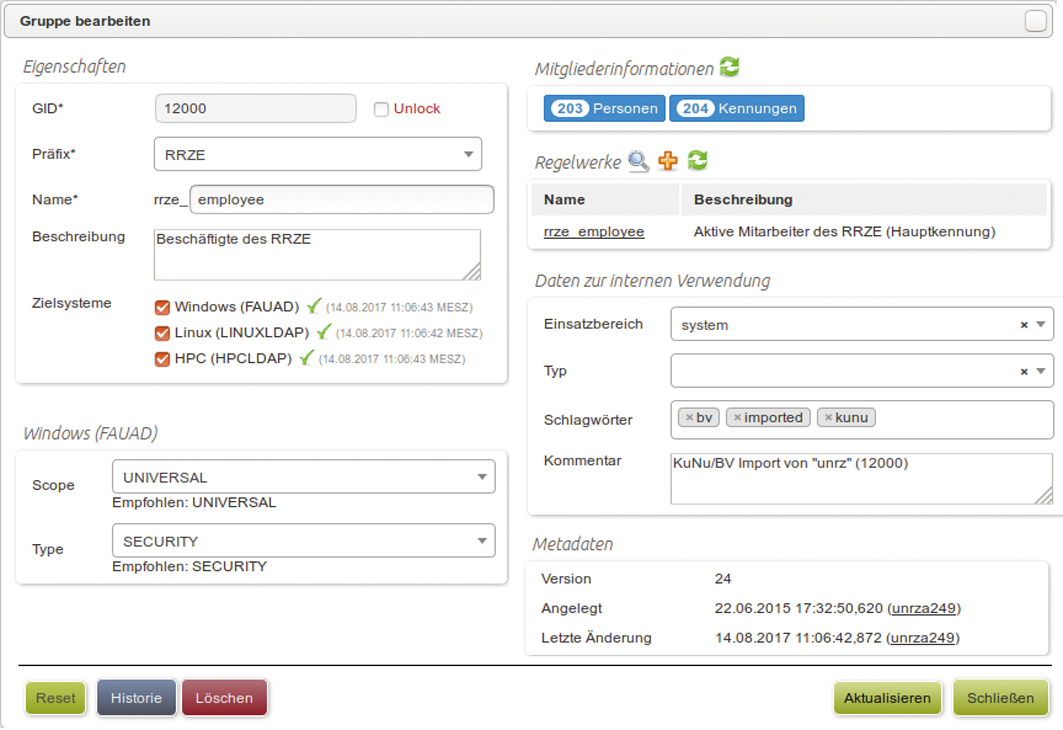This screenshot has width=1063, height=730.
Task: Add a new Regelwerk with the plus icon
Action: 668,161
